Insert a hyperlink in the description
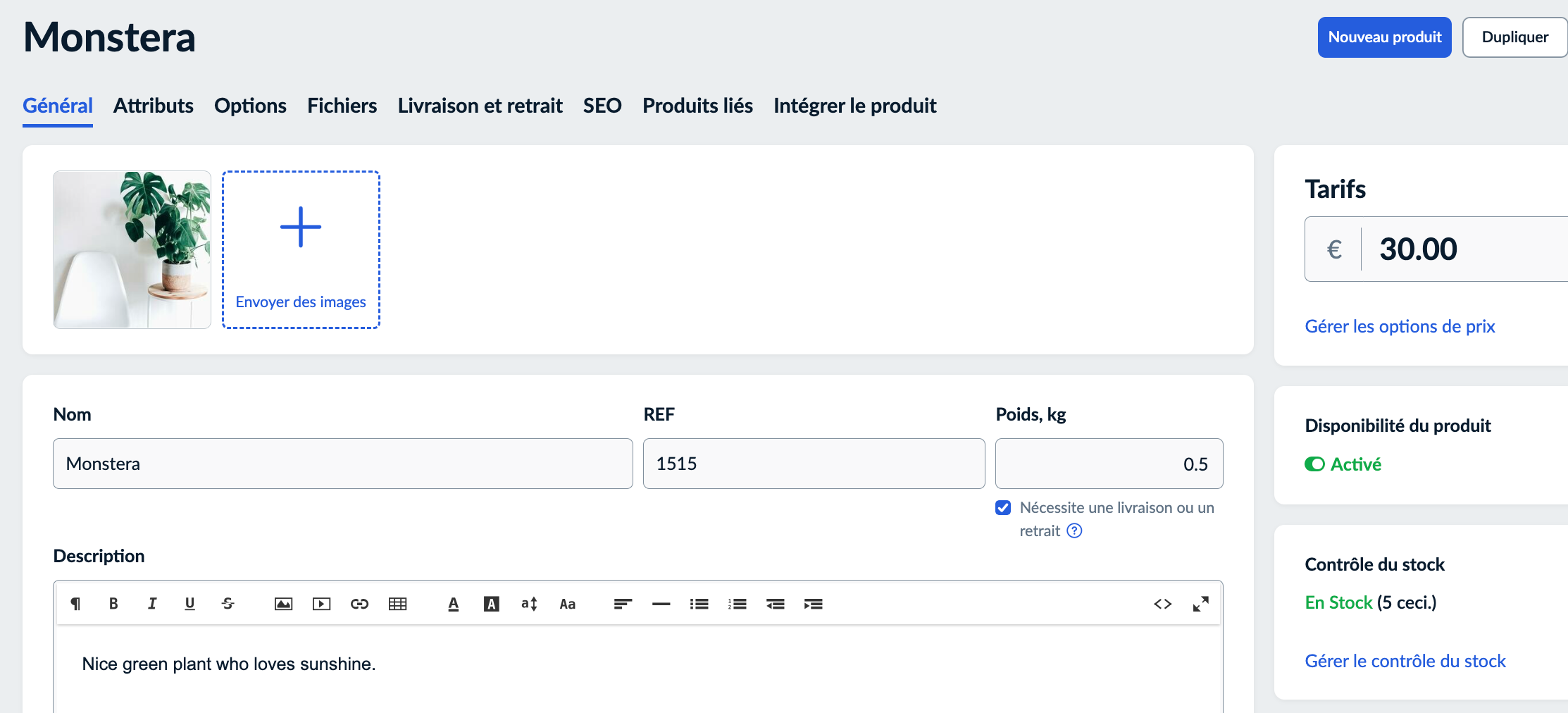The image size is (1568, 713). (x=359, y=604)
